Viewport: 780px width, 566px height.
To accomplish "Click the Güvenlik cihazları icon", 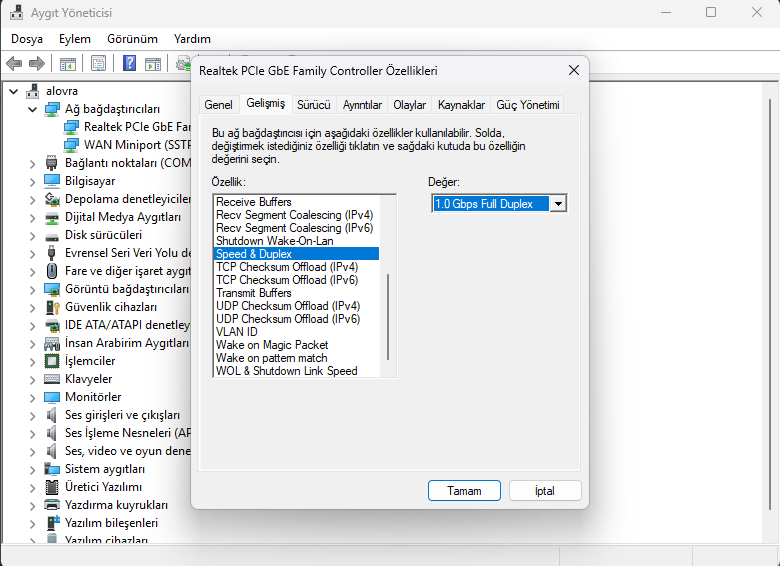I will coord(52,307).
